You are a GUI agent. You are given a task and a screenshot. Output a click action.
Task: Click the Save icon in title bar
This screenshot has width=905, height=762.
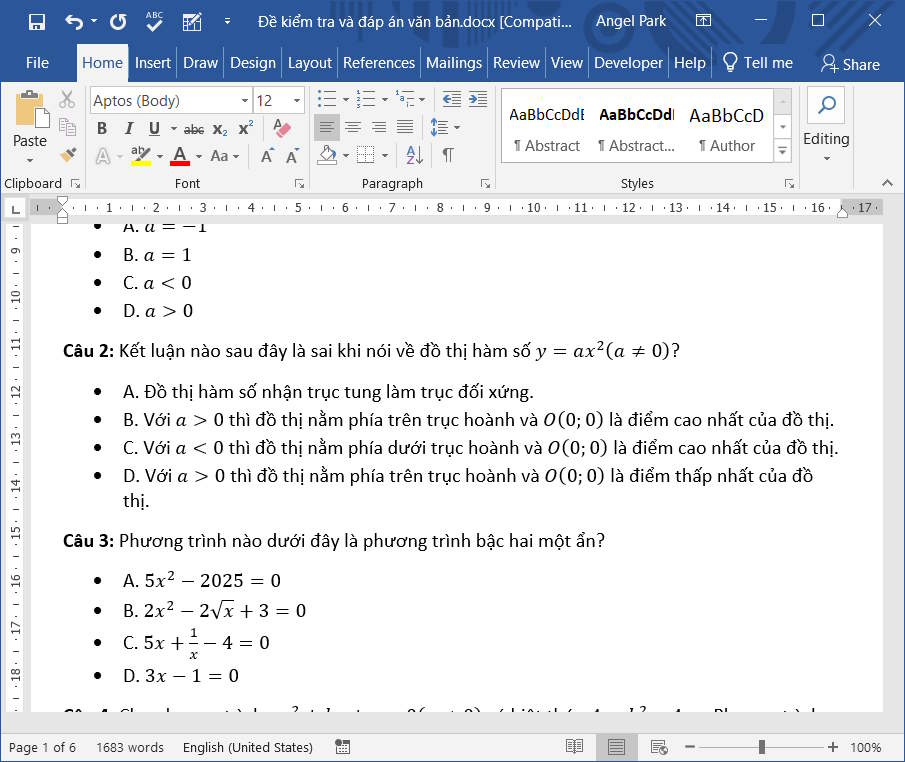coord(37,21)
